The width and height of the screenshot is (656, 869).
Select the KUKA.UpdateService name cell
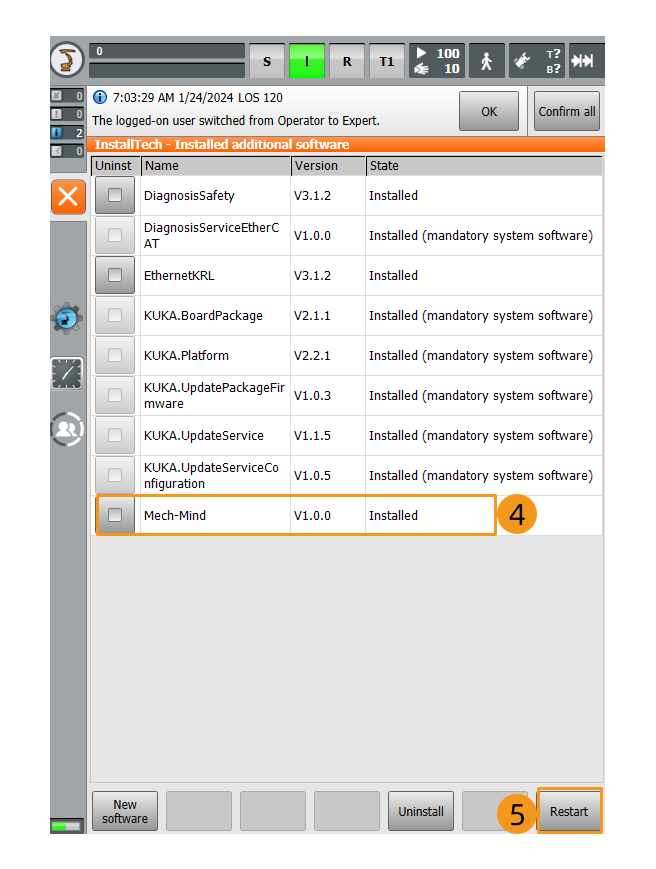click(x=215, y=436)
